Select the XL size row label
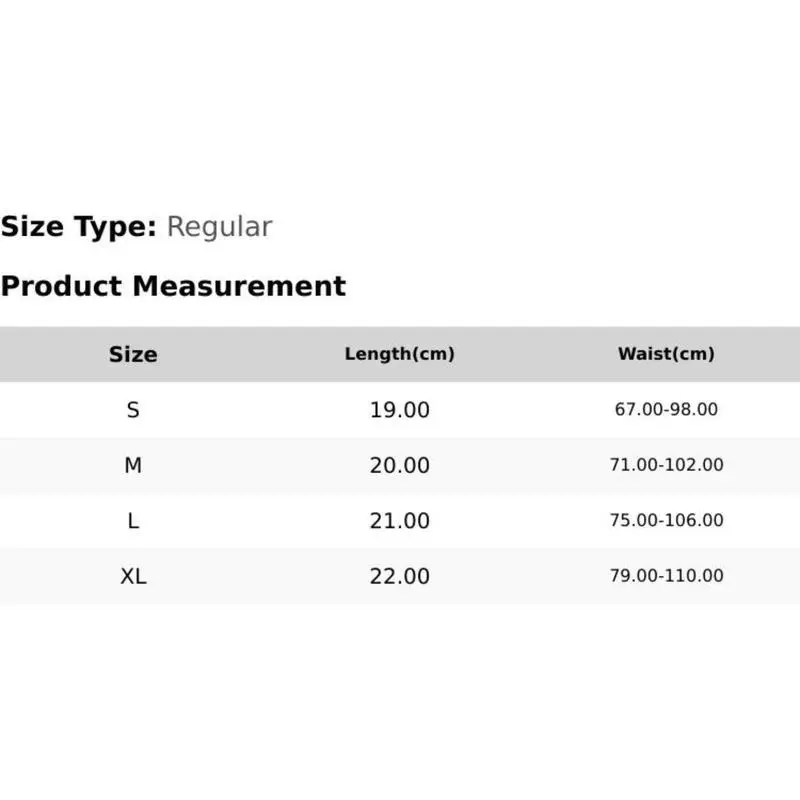 [x=133, y=577]
